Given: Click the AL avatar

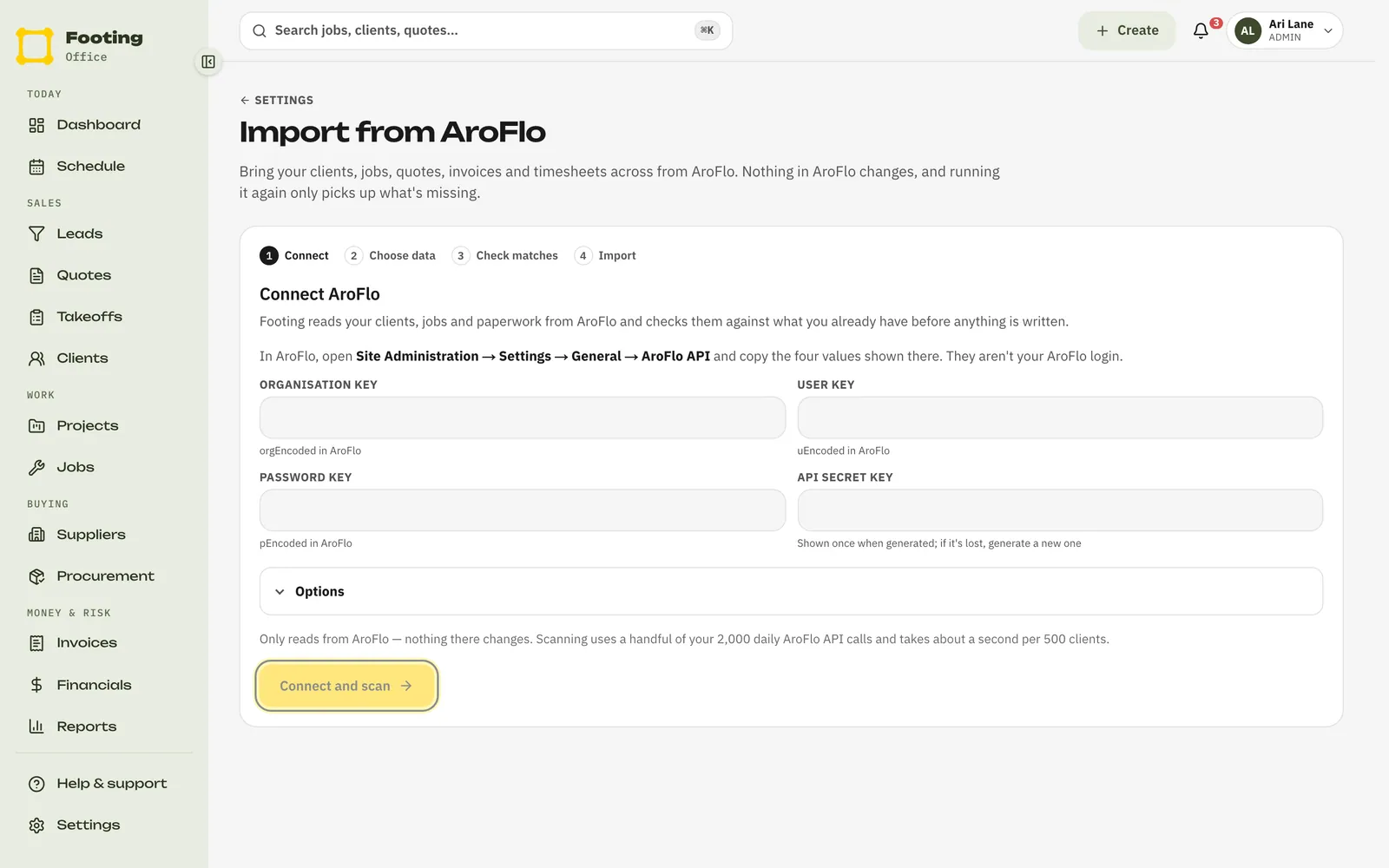Looking at the screenshot, I should pyautogui.click(x=1247, y=30).
